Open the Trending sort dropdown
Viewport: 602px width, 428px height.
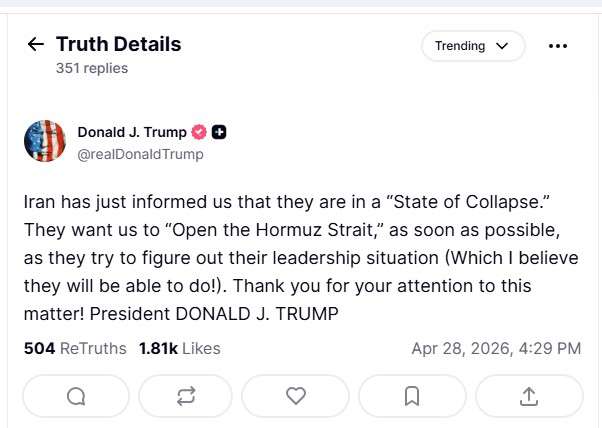point(471,46)
